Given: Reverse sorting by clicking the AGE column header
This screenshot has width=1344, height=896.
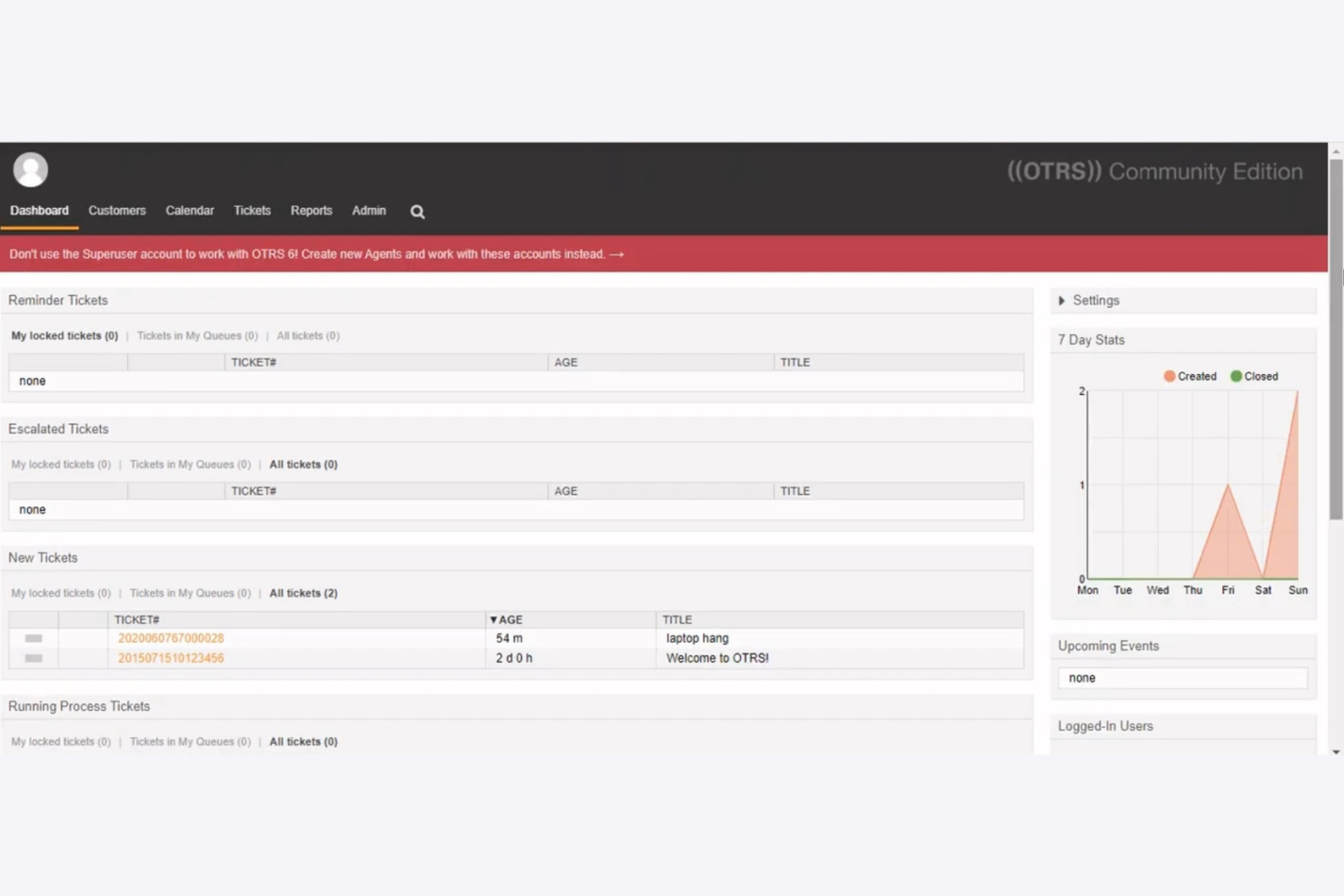Looking at the screenshot, I should coord(507,619).
